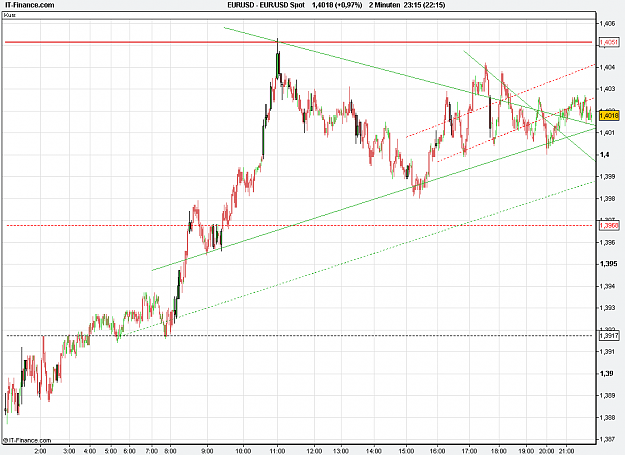Click the 1,393 price axis label
The image size is (625, 455).
pos(607,308)
